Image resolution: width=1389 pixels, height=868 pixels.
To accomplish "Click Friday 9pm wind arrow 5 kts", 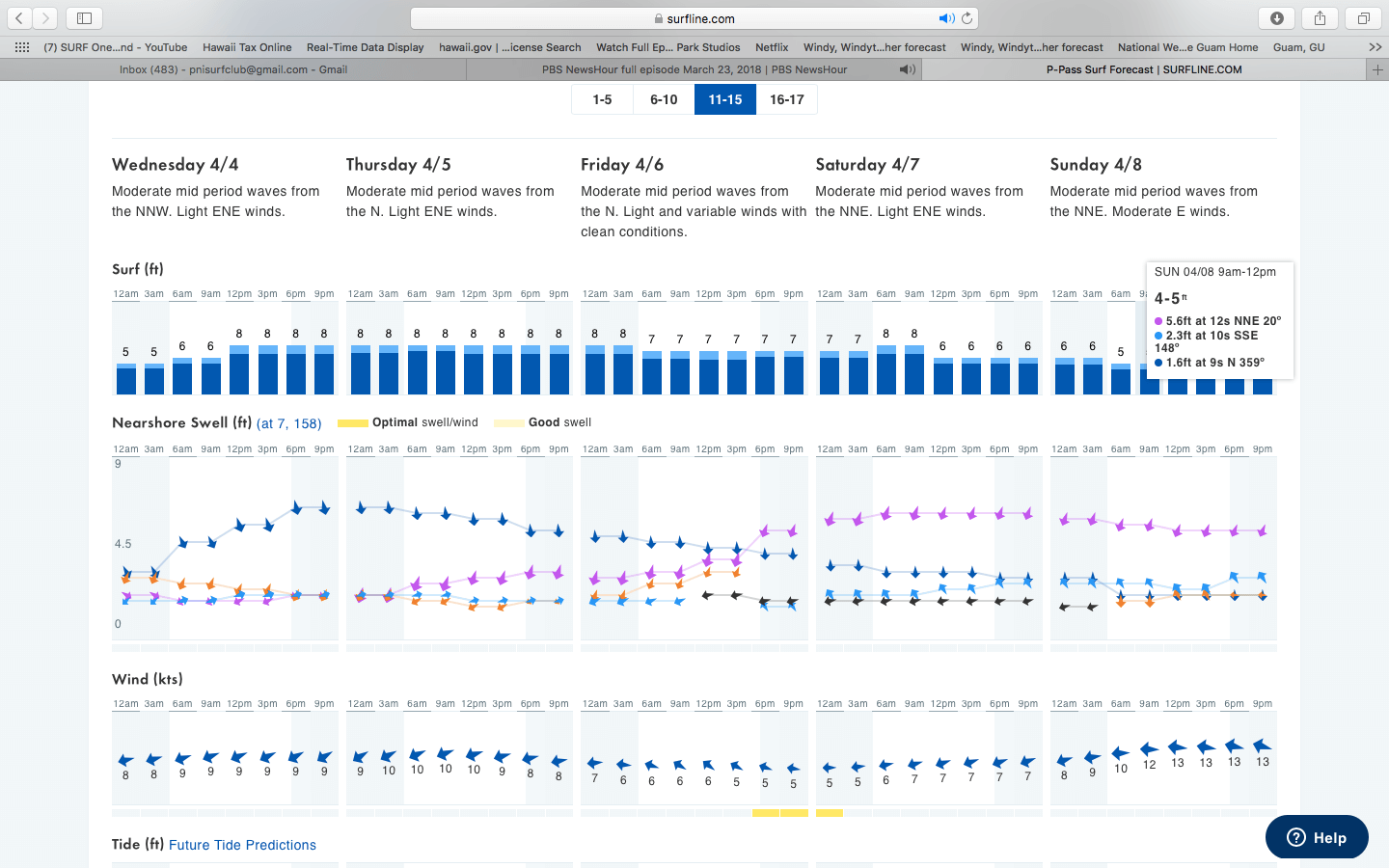I will (x=793, y=769).
